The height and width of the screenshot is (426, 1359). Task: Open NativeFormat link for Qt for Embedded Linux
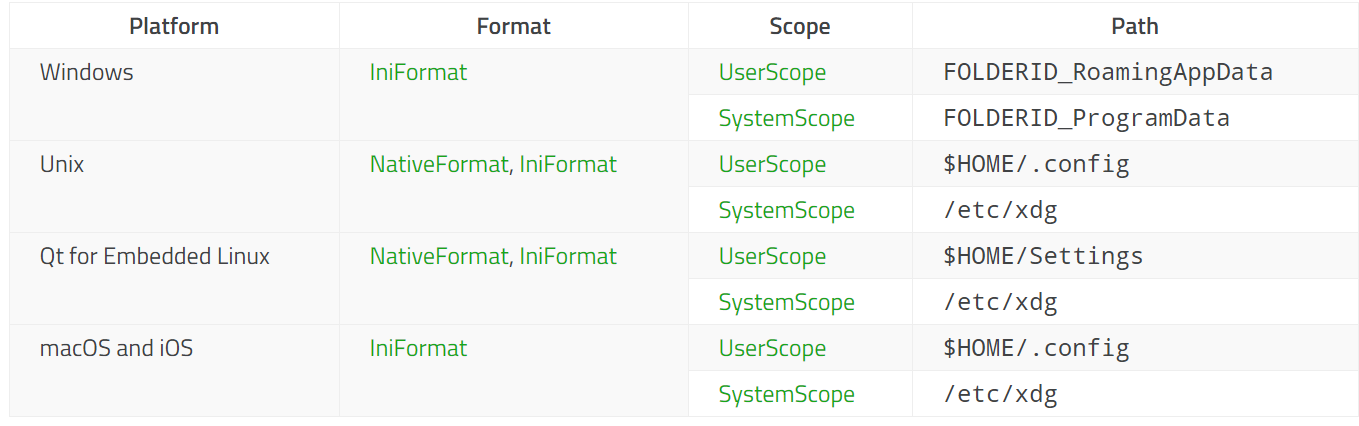tap(438, 256)
